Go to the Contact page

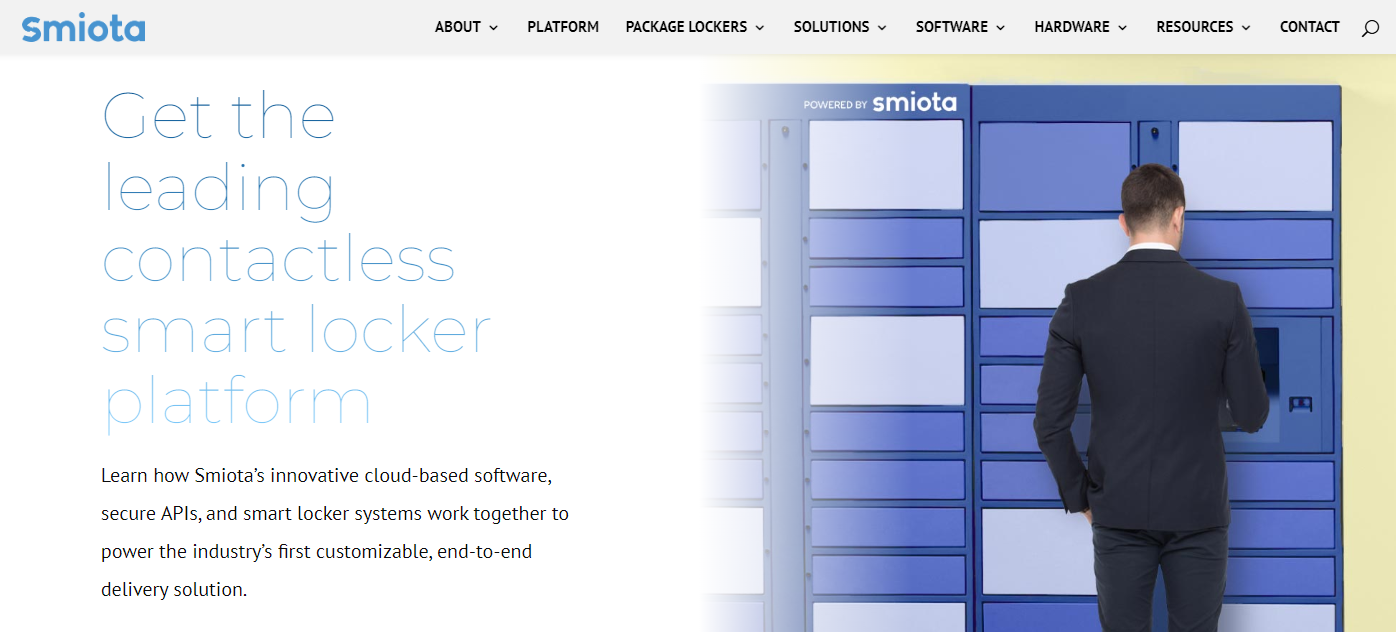pyautogui.click(x=1309, y=27)
